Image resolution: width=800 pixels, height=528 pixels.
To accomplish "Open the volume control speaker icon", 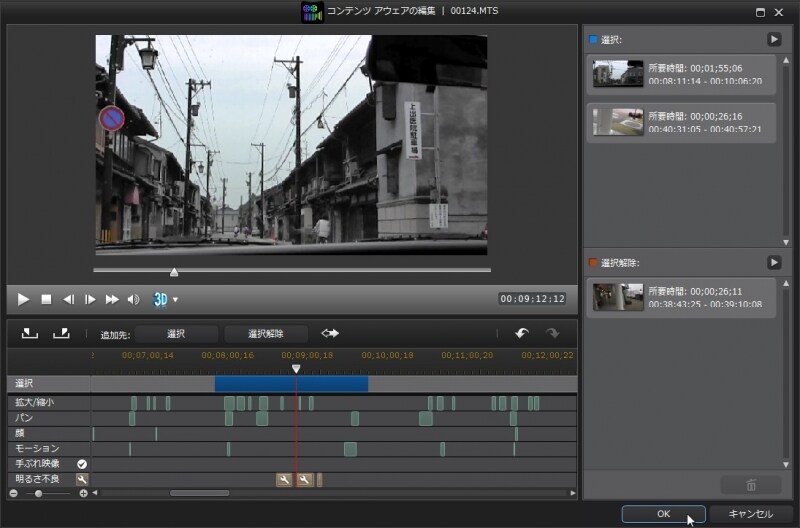I will (x=133, y=299).
